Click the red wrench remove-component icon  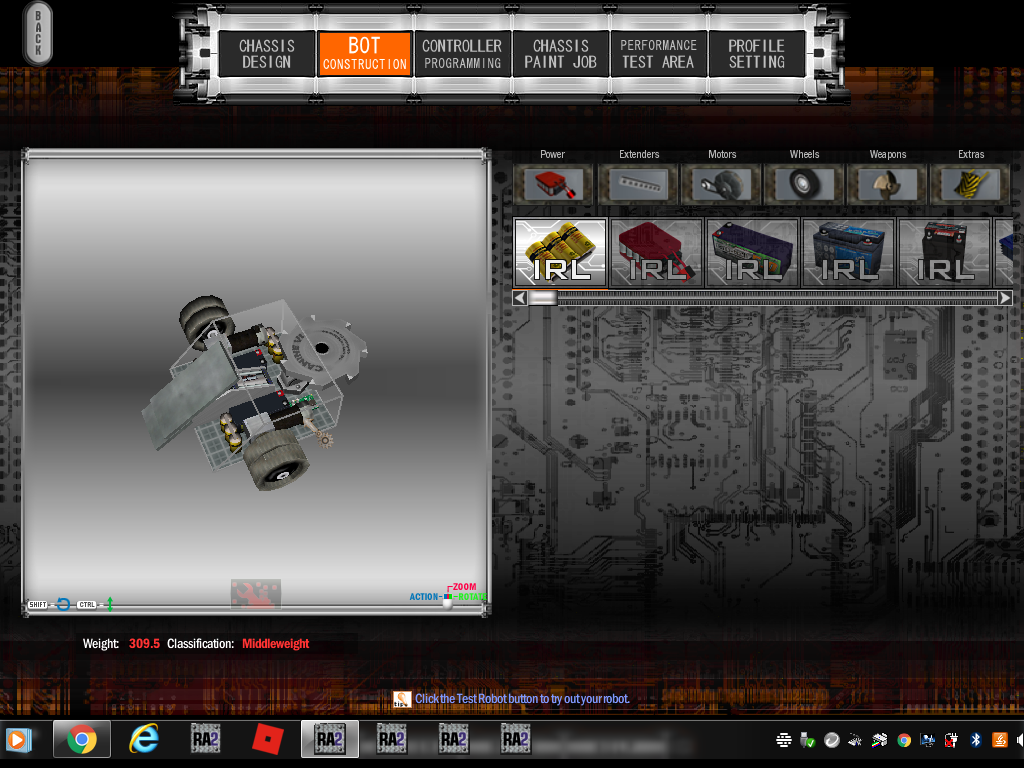[255, 594]
